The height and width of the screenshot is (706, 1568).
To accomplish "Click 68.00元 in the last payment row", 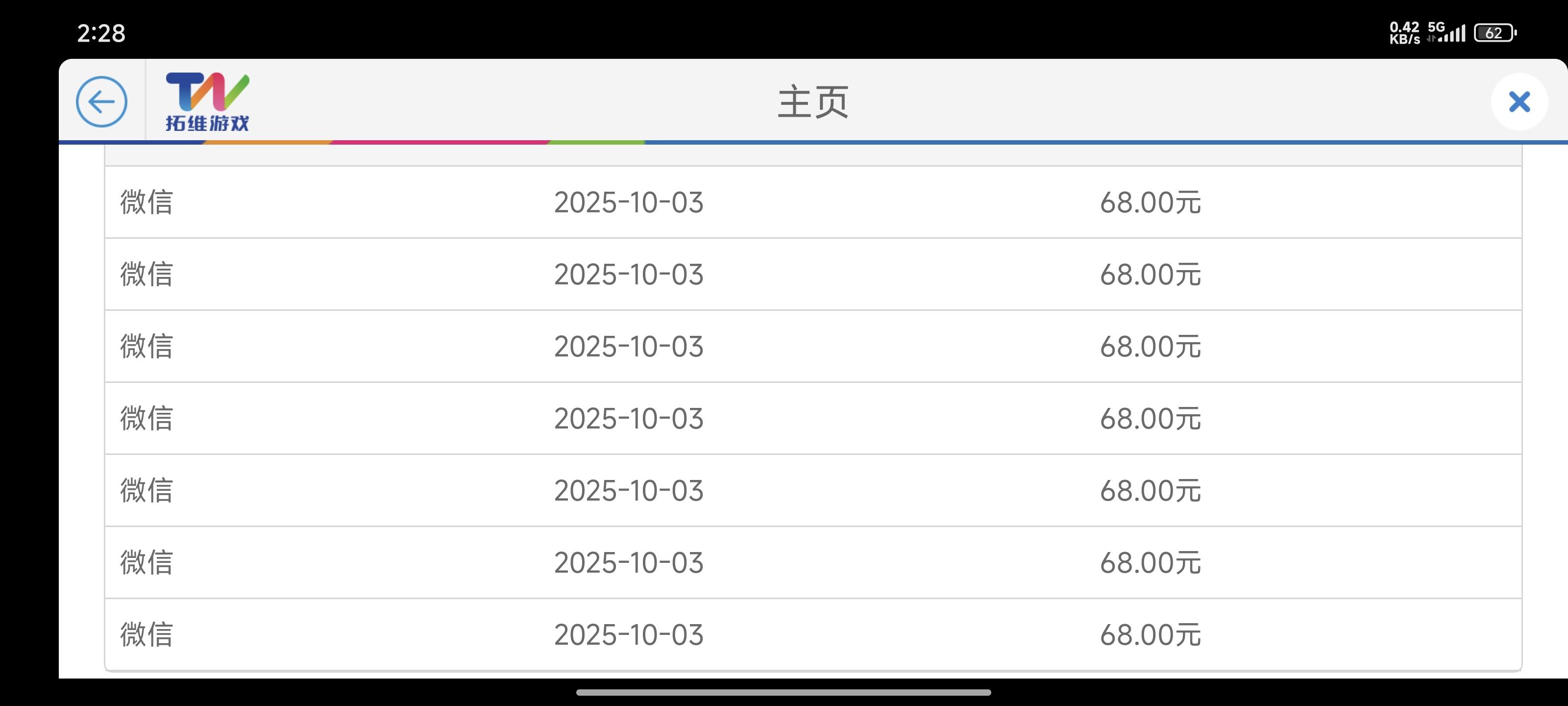I will [x=1150, y=634].
